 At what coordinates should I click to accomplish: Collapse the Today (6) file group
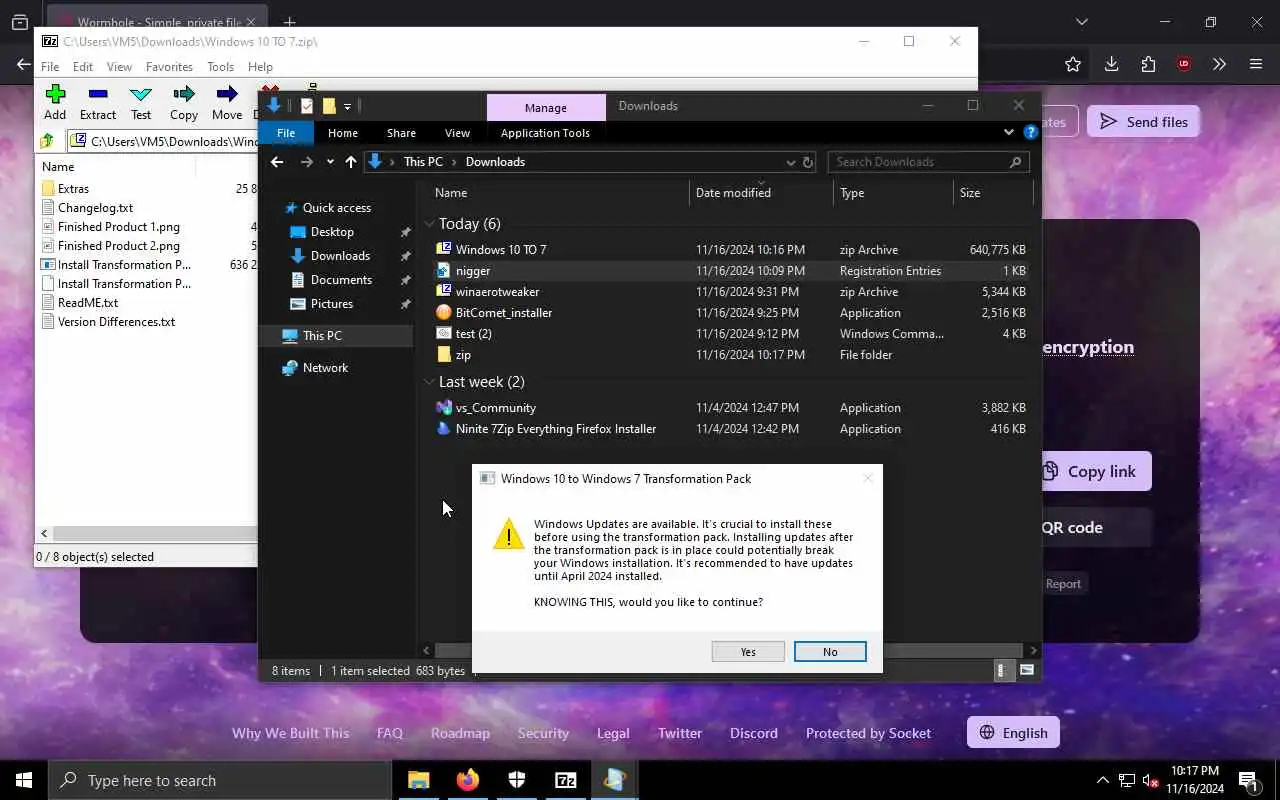(x=429, y=224)
